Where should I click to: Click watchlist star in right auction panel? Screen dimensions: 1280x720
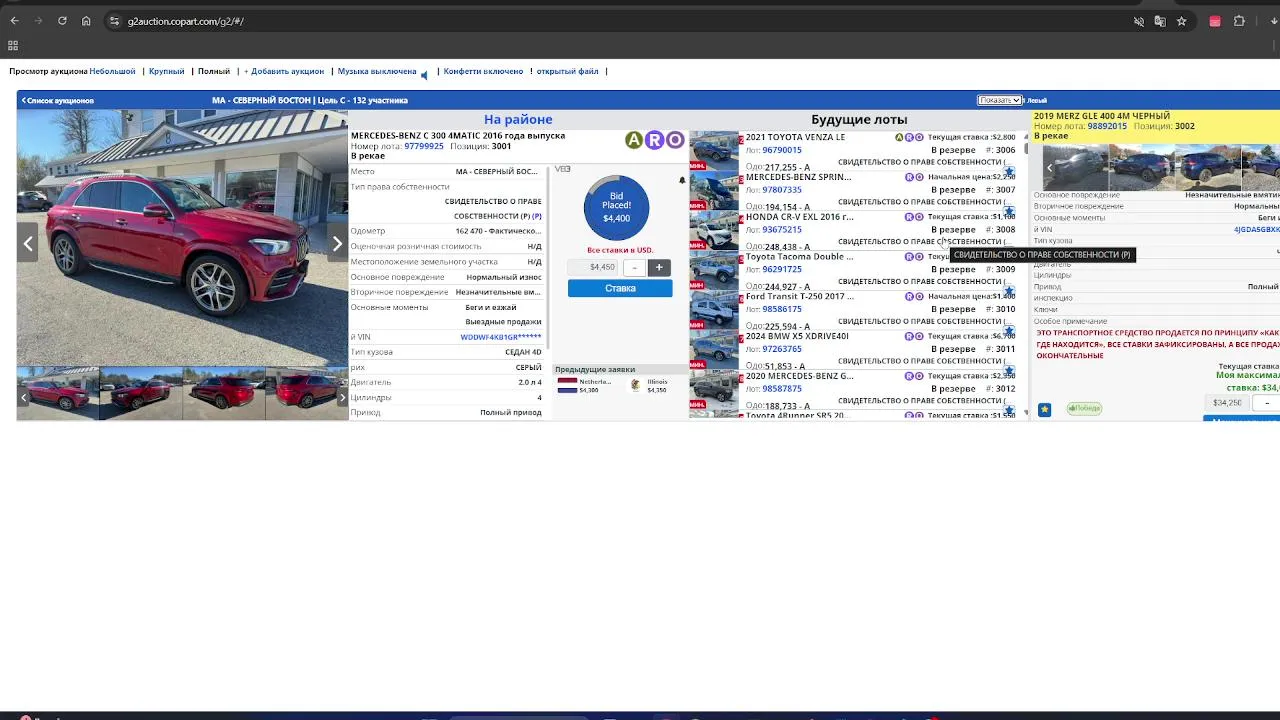[x=1044, y=409]
